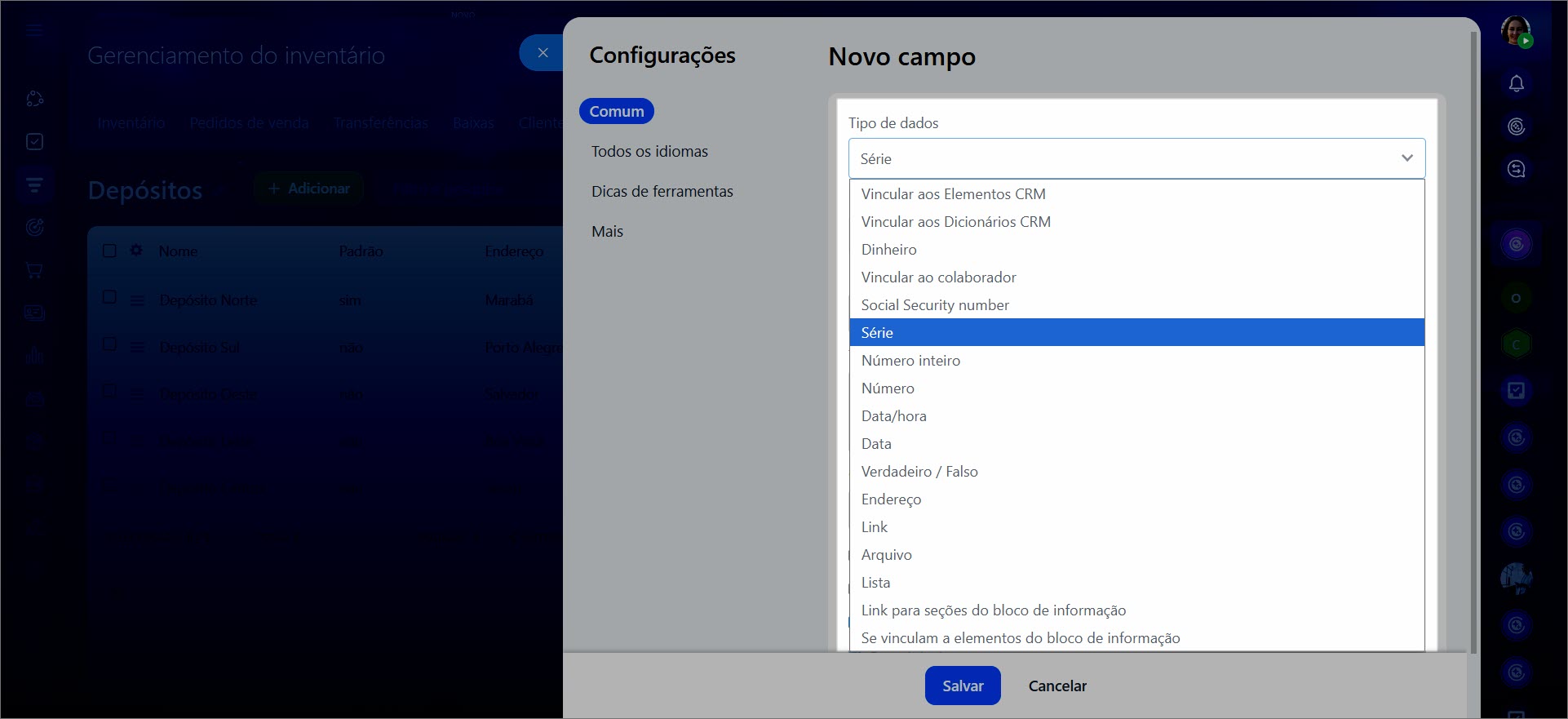Collapse the Tipo de dados dropdown

1406,158
